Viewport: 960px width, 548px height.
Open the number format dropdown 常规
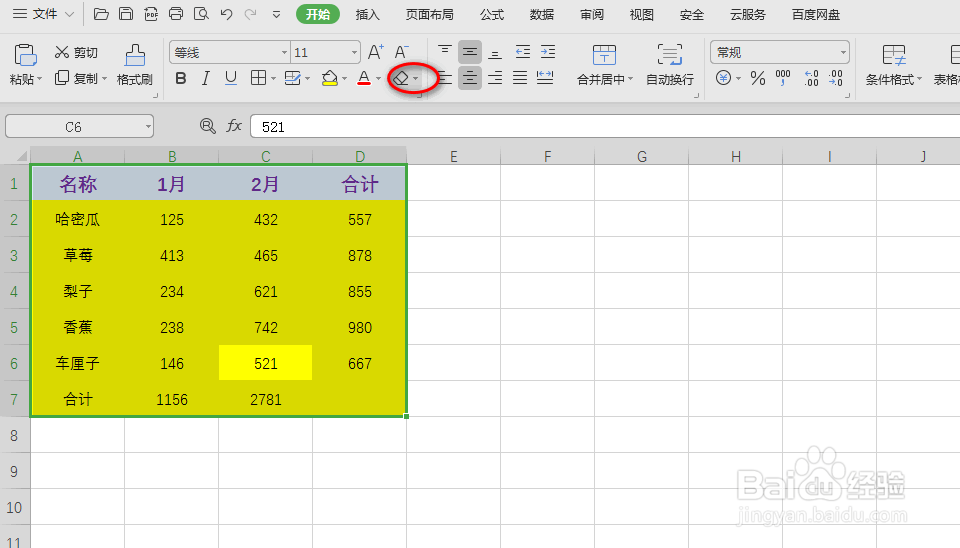click(x=843, y=53)
